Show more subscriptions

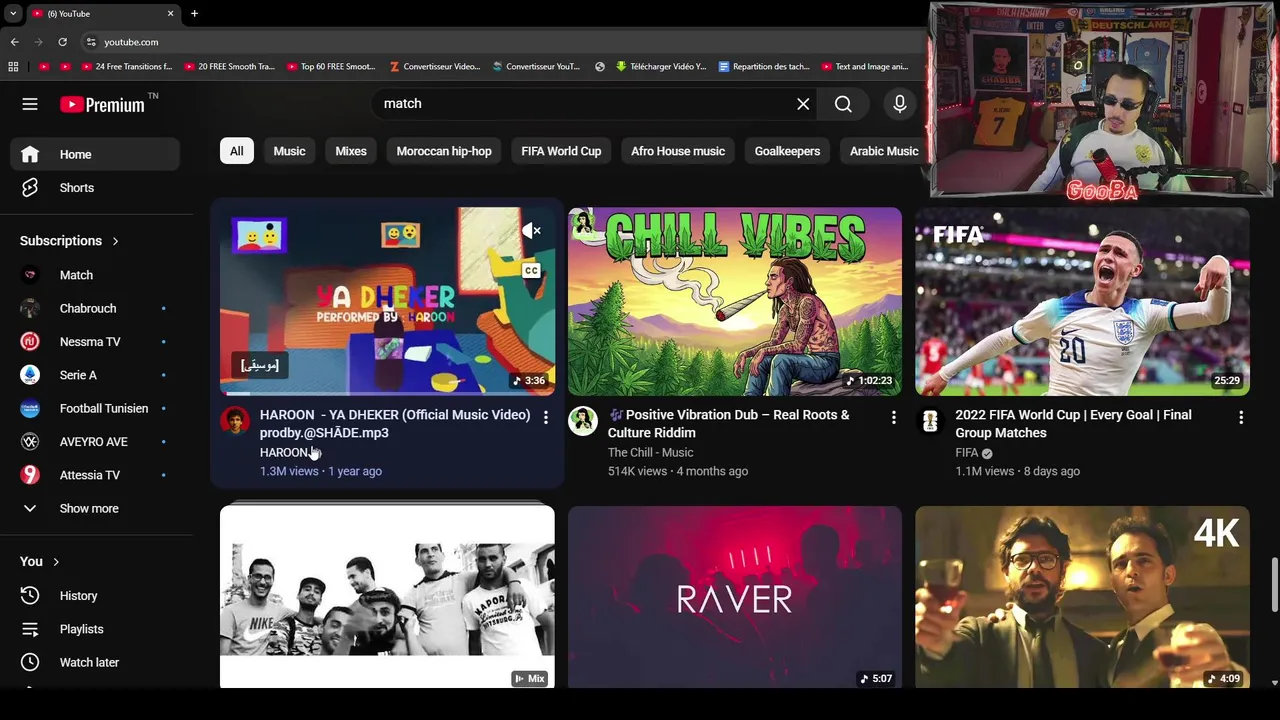click(x=95, y=509)
